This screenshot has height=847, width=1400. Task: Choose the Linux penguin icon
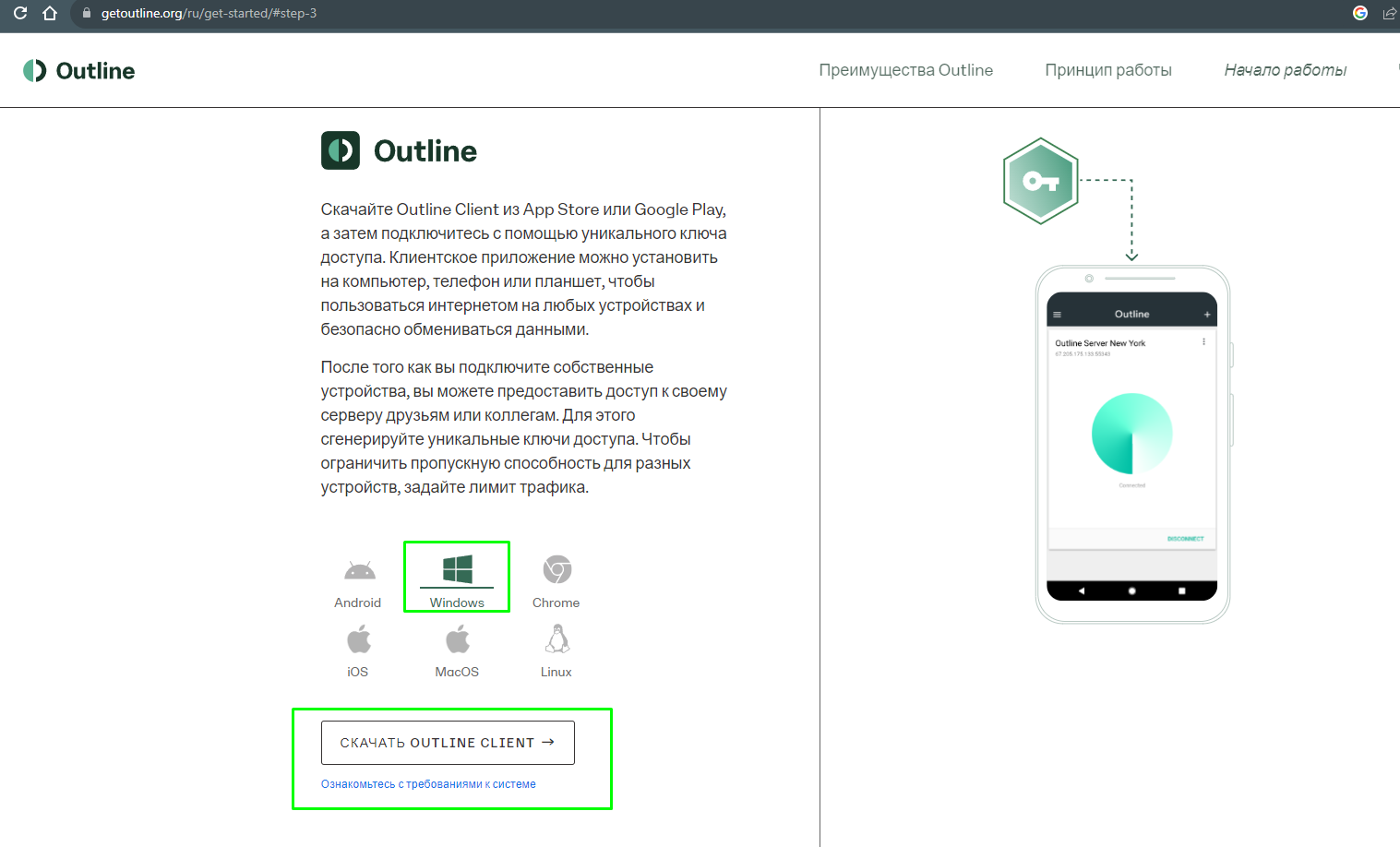click(557, 638)
